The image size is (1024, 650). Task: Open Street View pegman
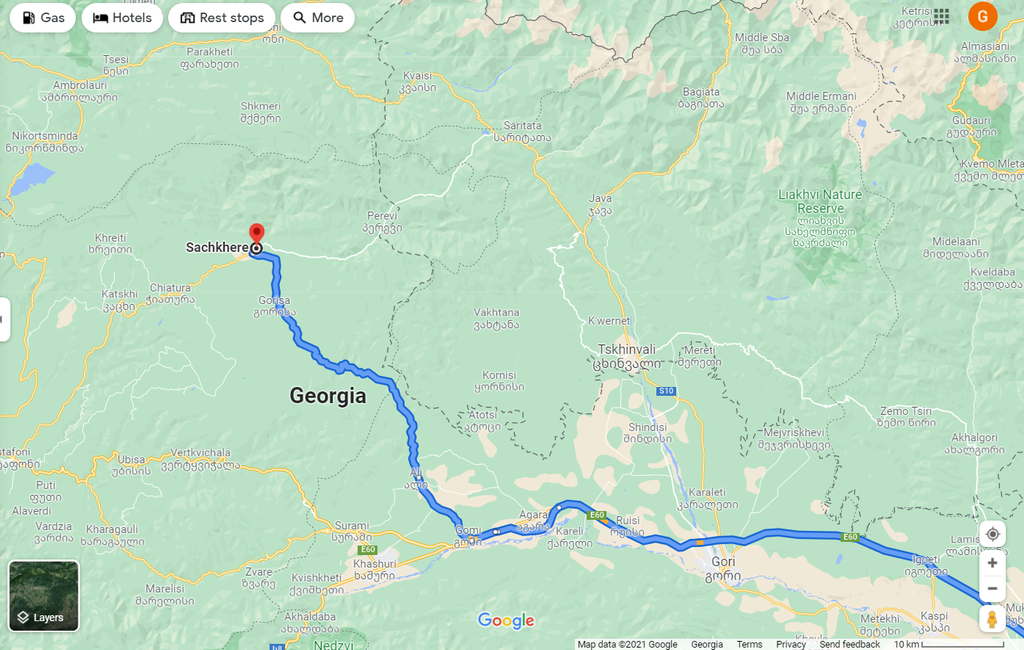(x=992, y=619)
